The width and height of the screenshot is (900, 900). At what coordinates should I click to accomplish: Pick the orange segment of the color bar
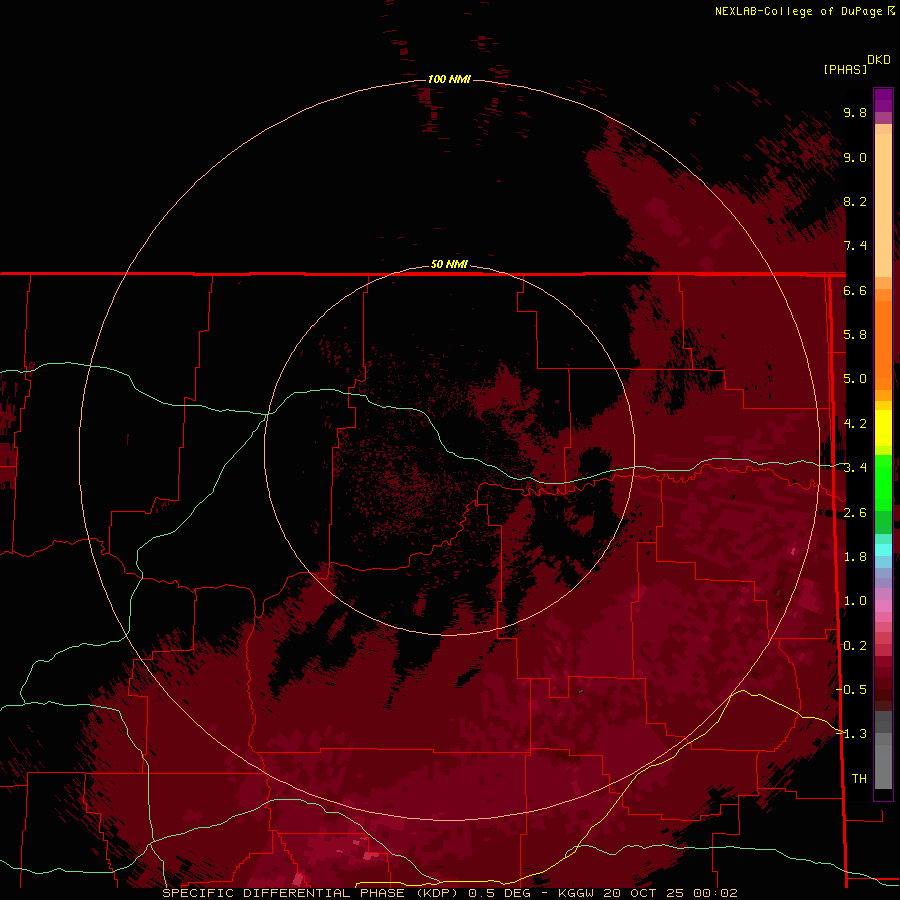pyautogui.click(x=883, y=344)
